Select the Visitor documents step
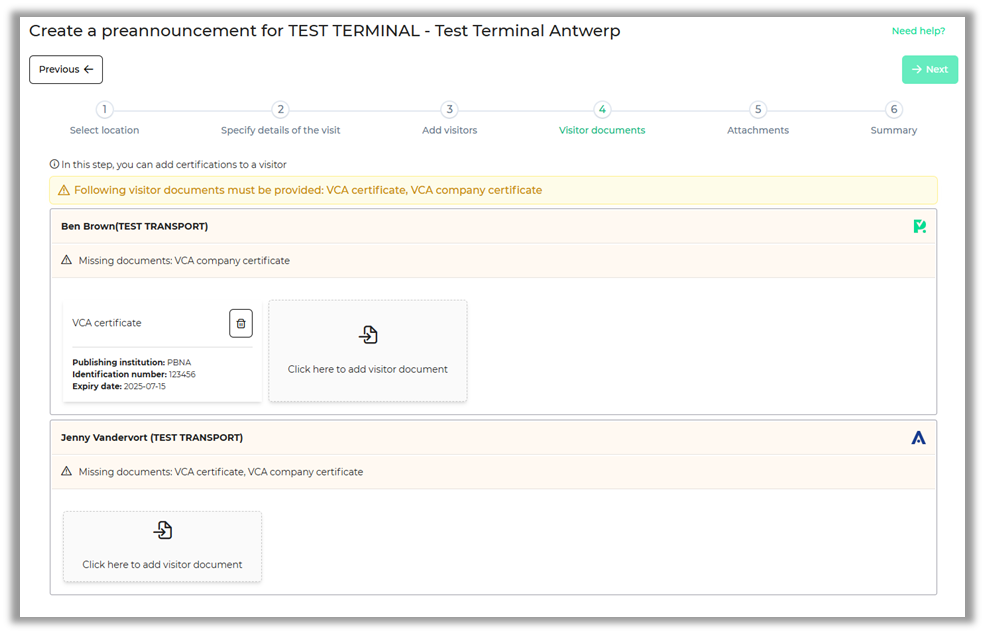 (x=601, y=110)
